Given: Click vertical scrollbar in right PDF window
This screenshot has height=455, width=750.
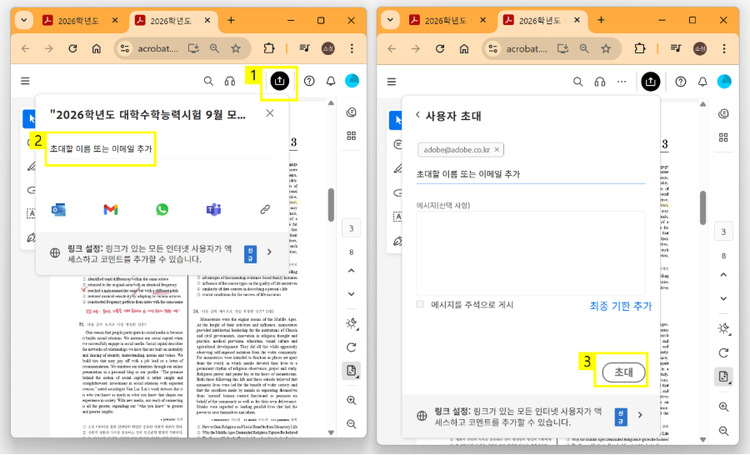Looking at the screenshot, I should click(x=703, y=208).
